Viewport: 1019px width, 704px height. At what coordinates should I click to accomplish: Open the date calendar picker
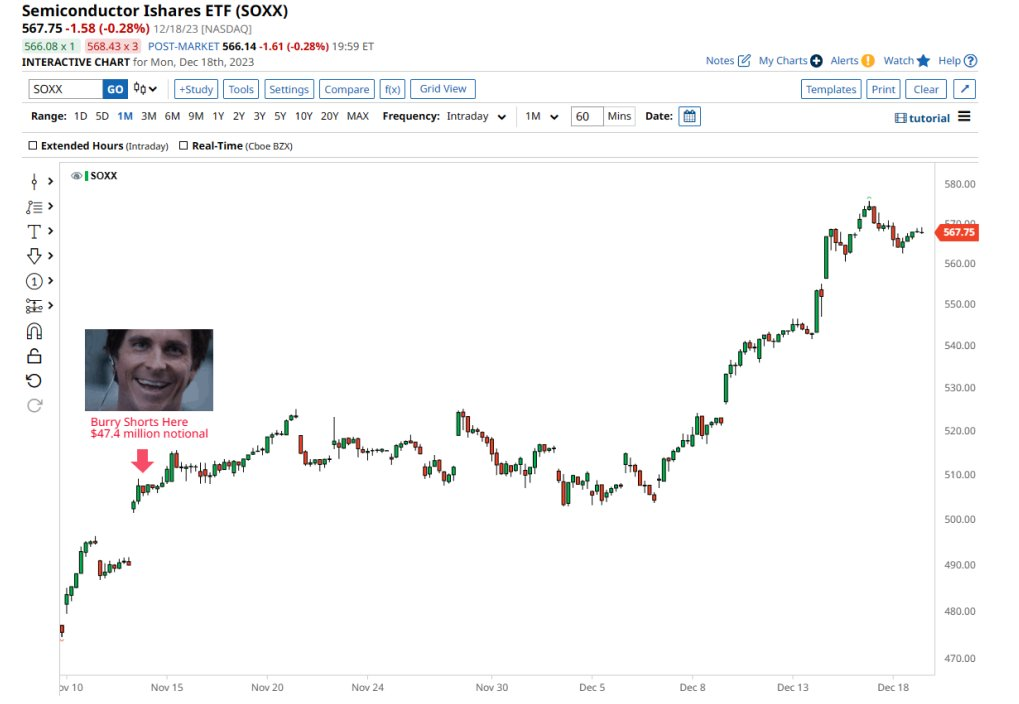pos(689,117)
